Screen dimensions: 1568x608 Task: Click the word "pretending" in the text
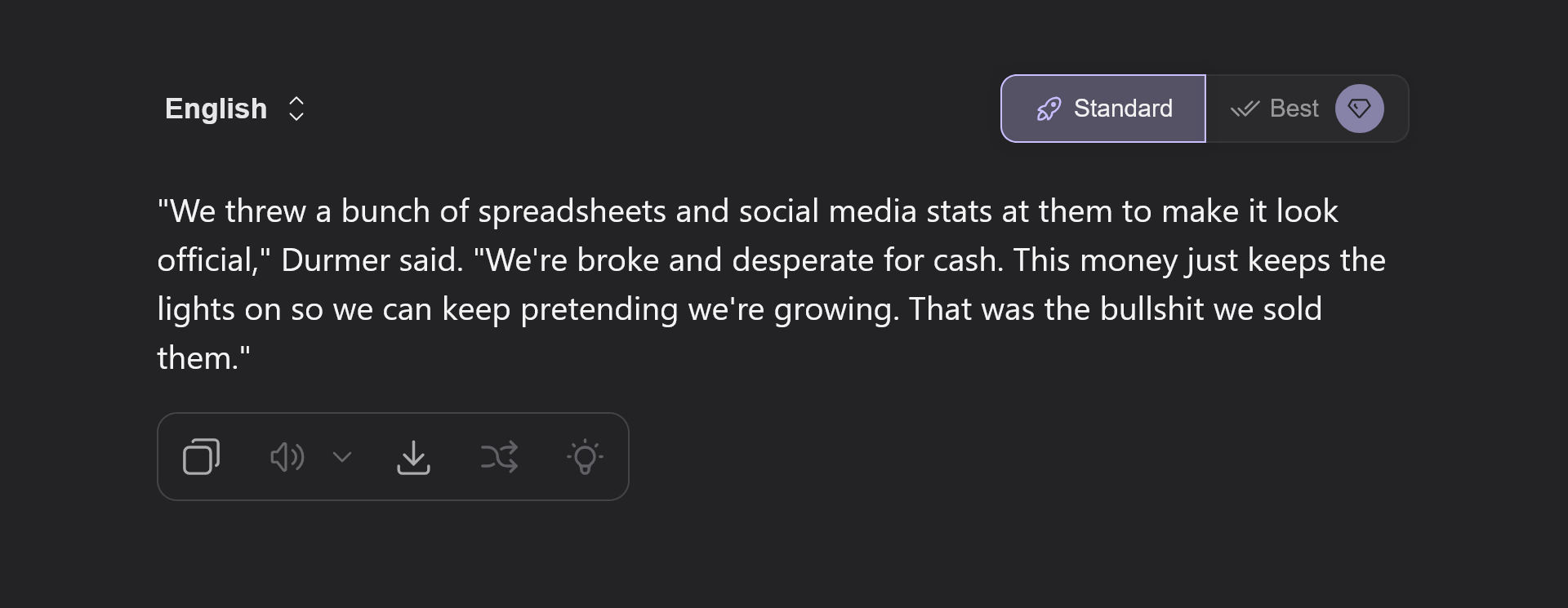click(599, 309)
